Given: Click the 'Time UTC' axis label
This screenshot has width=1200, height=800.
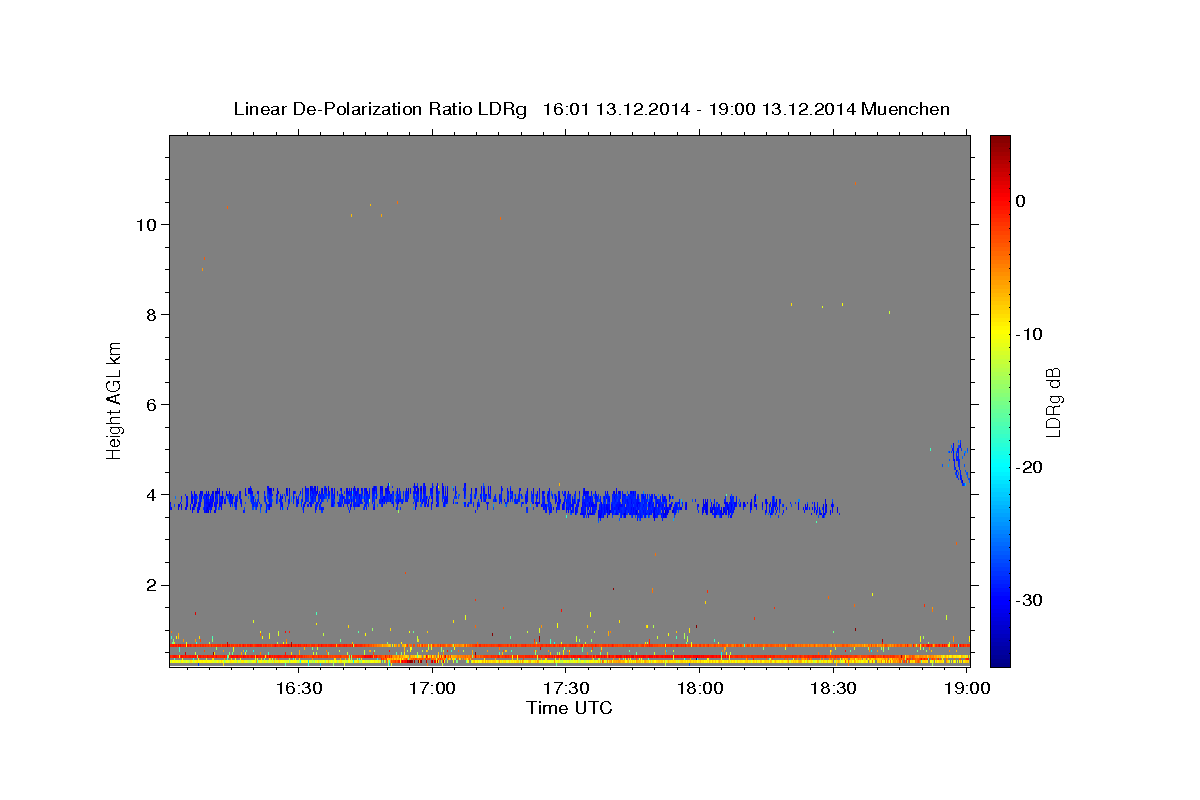Looking at the screenshot, I should 569,708.
